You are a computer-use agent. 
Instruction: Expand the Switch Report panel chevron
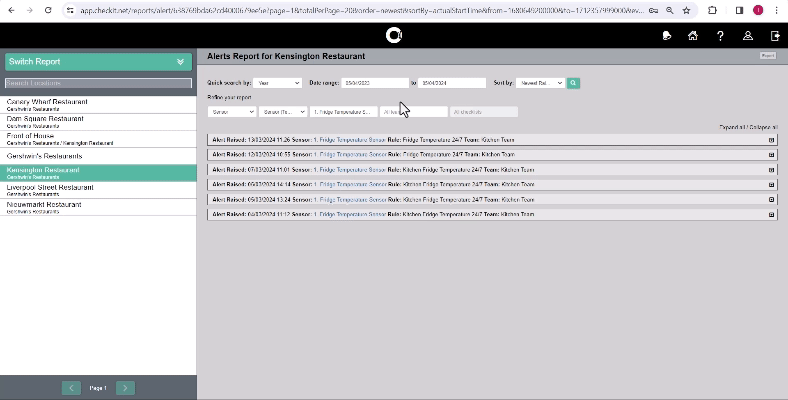181,62
